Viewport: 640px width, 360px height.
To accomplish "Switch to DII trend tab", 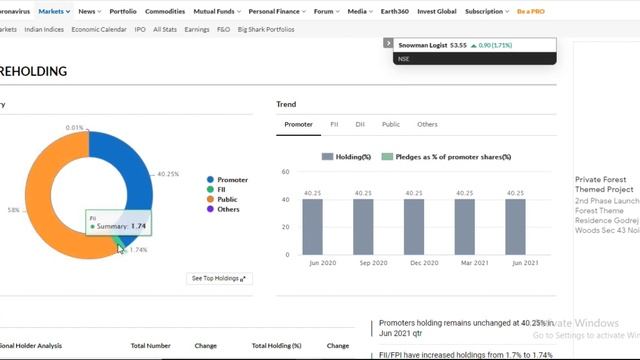I will click(x=360, y=124).
